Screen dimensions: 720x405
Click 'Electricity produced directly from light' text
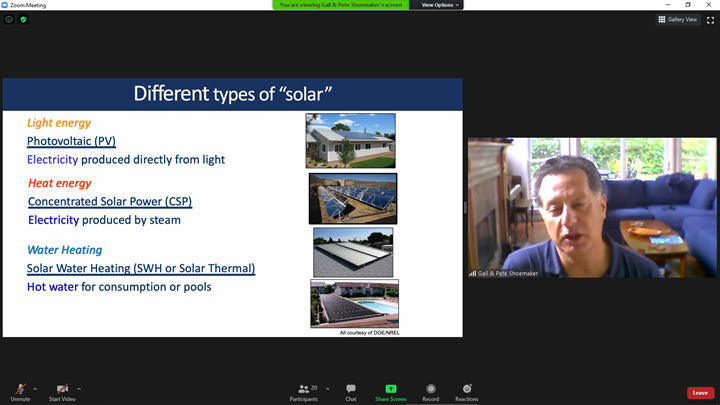coord(126,160)
